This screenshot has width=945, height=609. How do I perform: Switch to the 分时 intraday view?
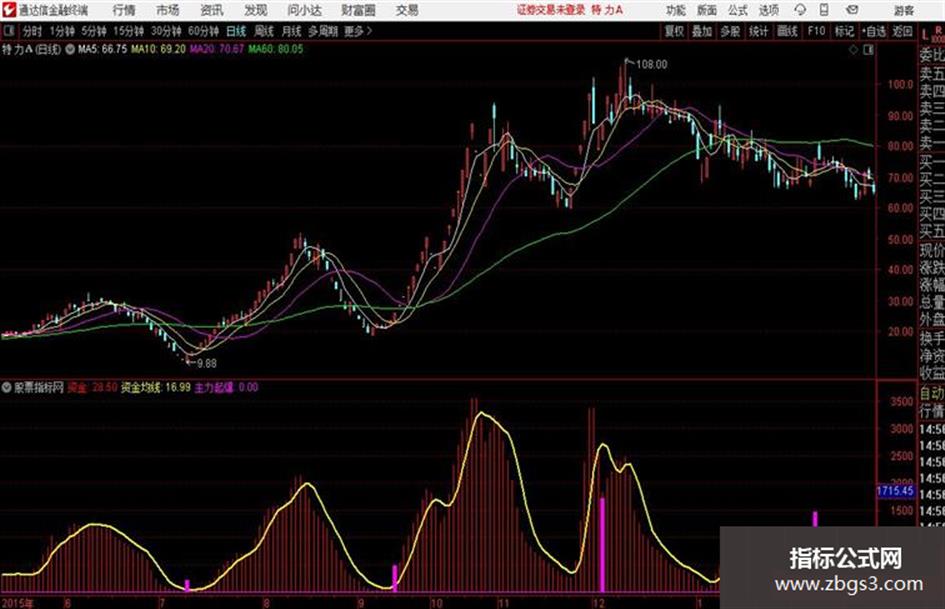click(33, 31)
